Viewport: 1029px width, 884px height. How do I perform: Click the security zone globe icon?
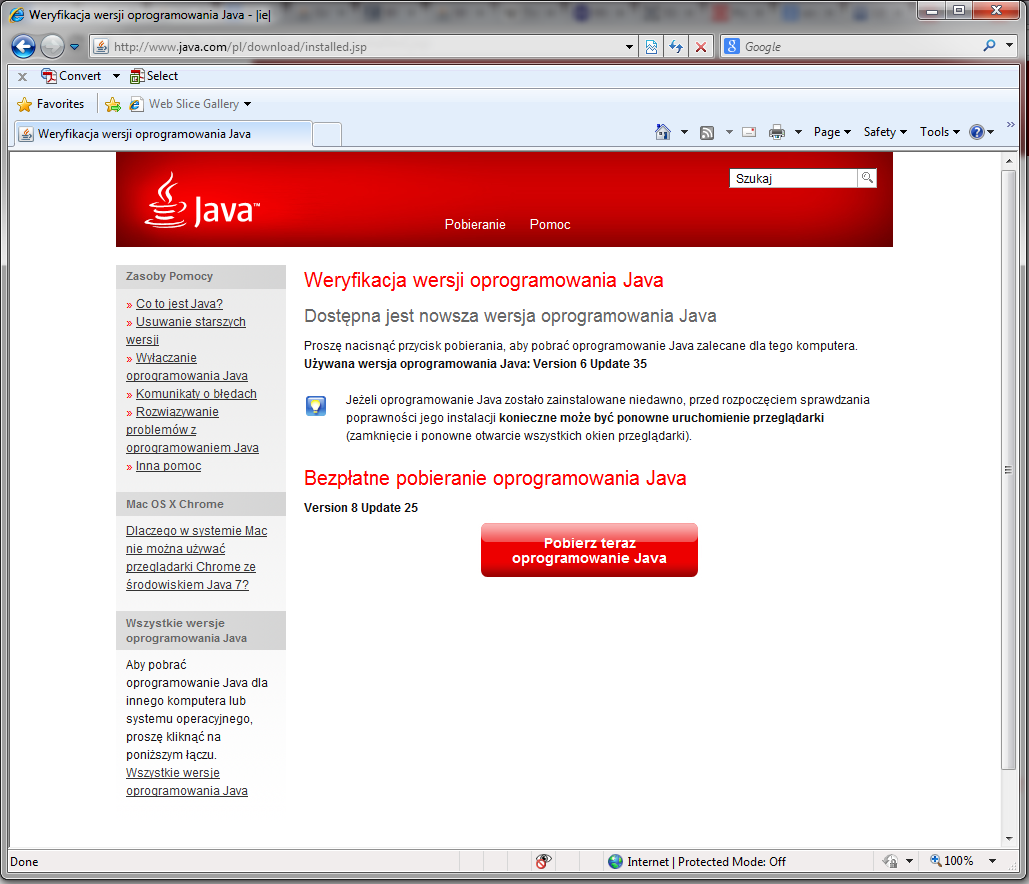click(615, 862)
